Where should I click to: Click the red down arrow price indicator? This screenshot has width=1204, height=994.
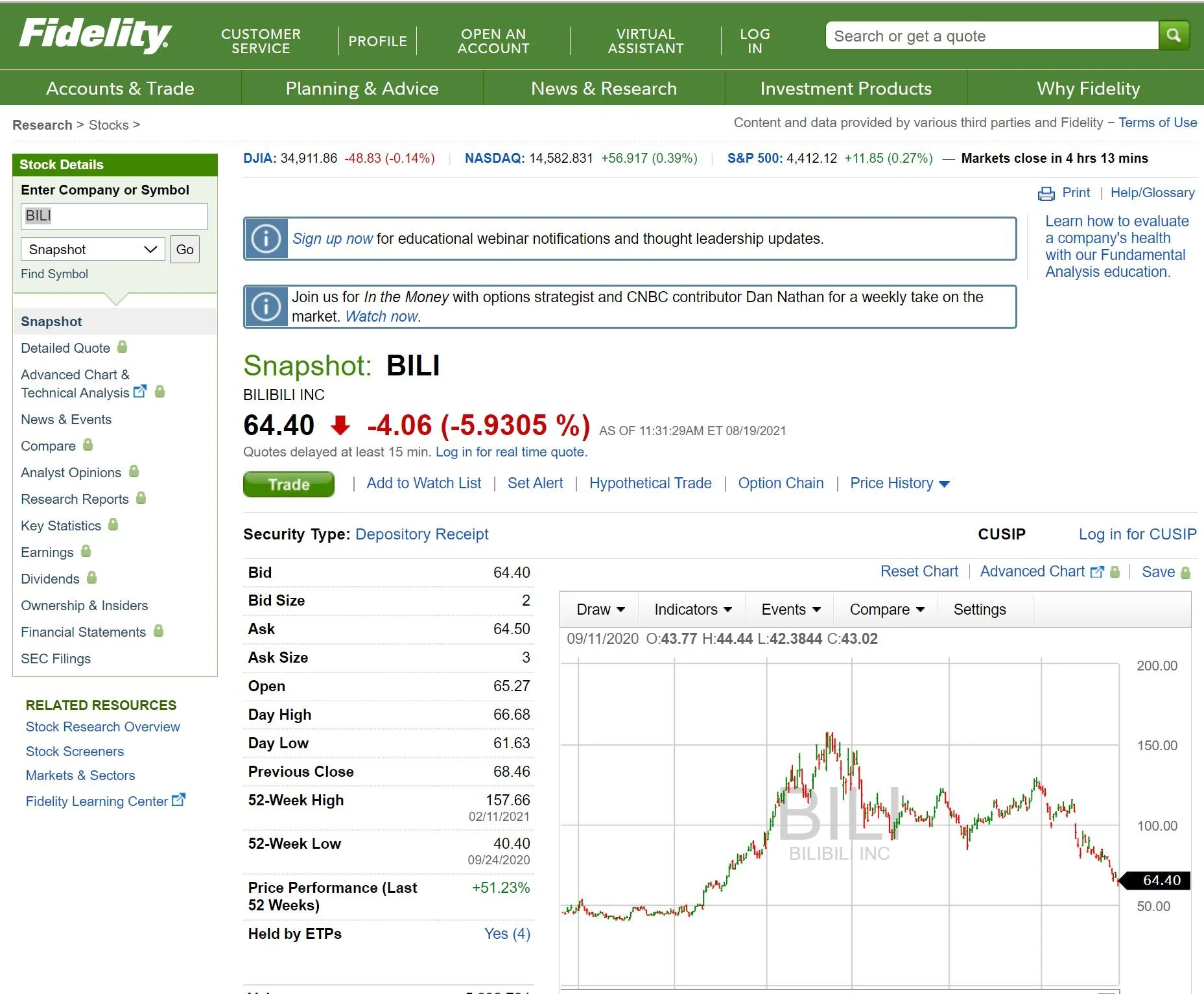[x=340, y=426]
